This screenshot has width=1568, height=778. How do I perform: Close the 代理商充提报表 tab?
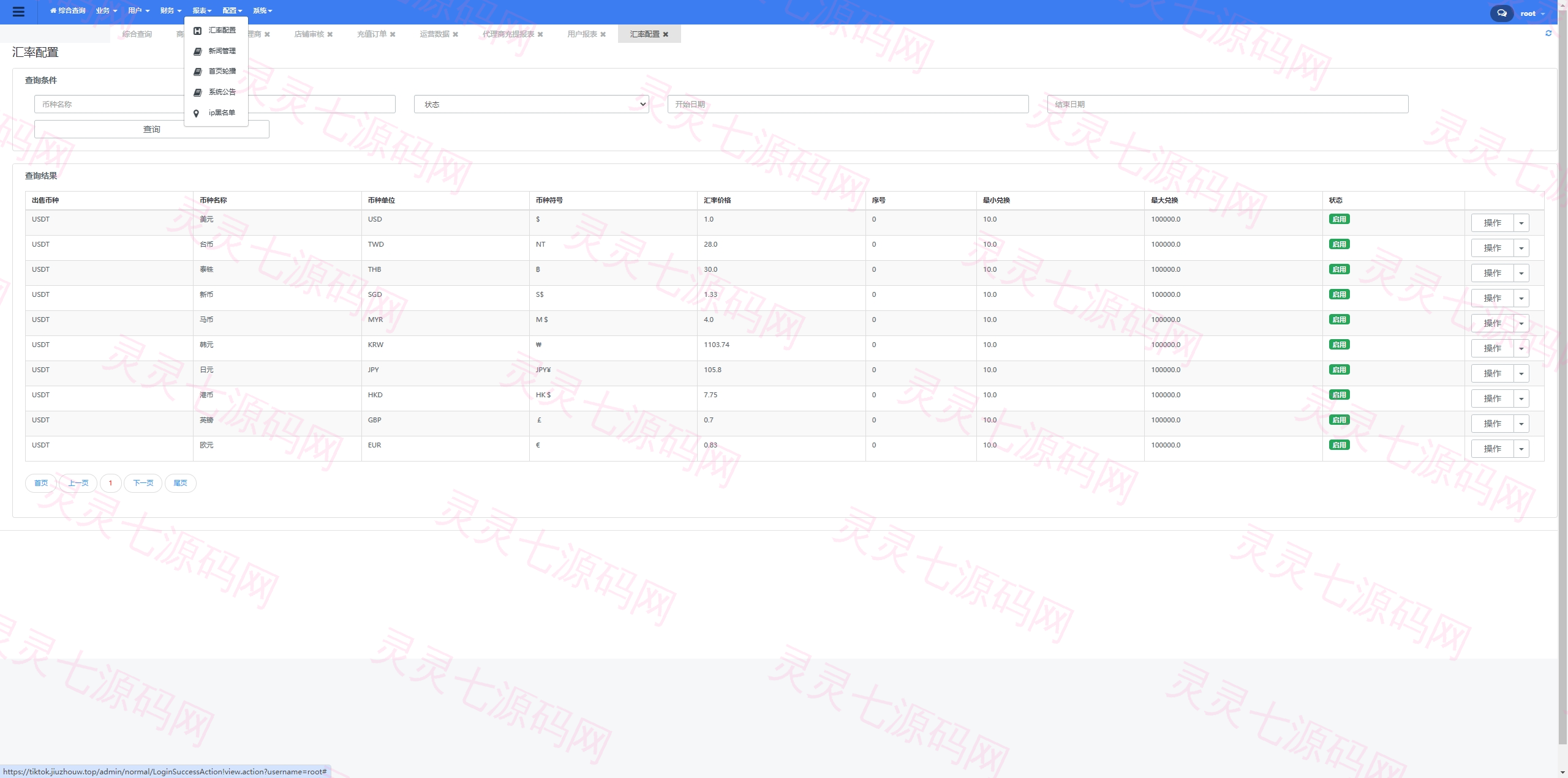point(540,34)
